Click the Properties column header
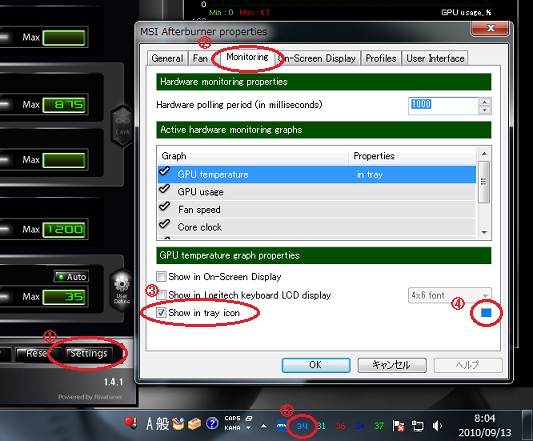The image size is (533, 441). point(412,156)
